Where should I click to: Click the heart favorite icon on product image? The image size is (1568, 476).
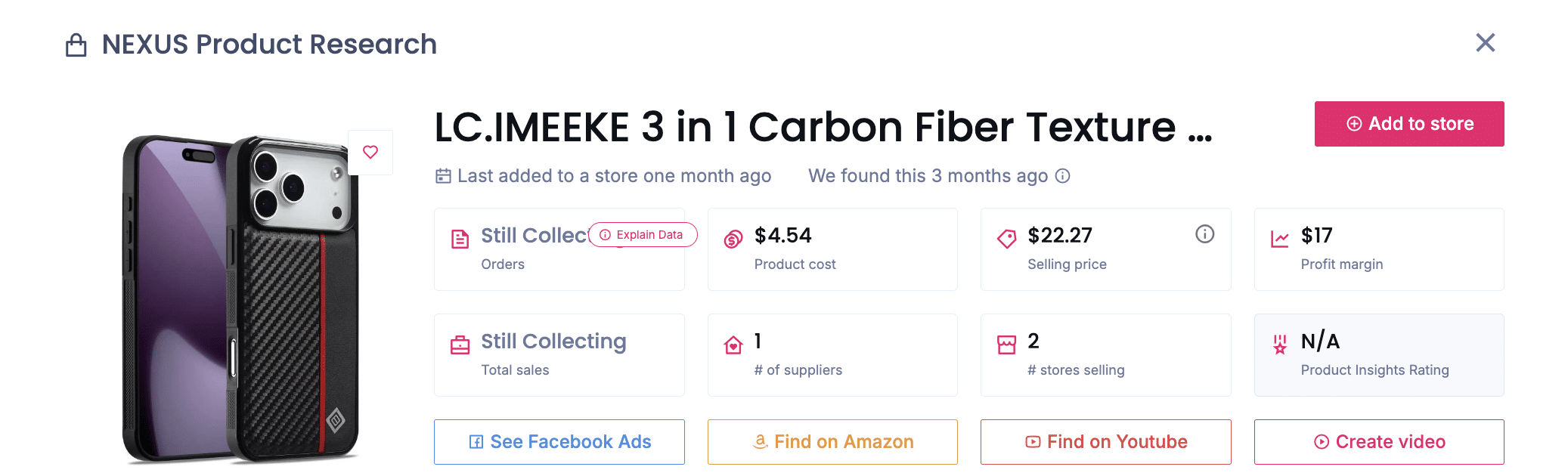pos(370,152)
